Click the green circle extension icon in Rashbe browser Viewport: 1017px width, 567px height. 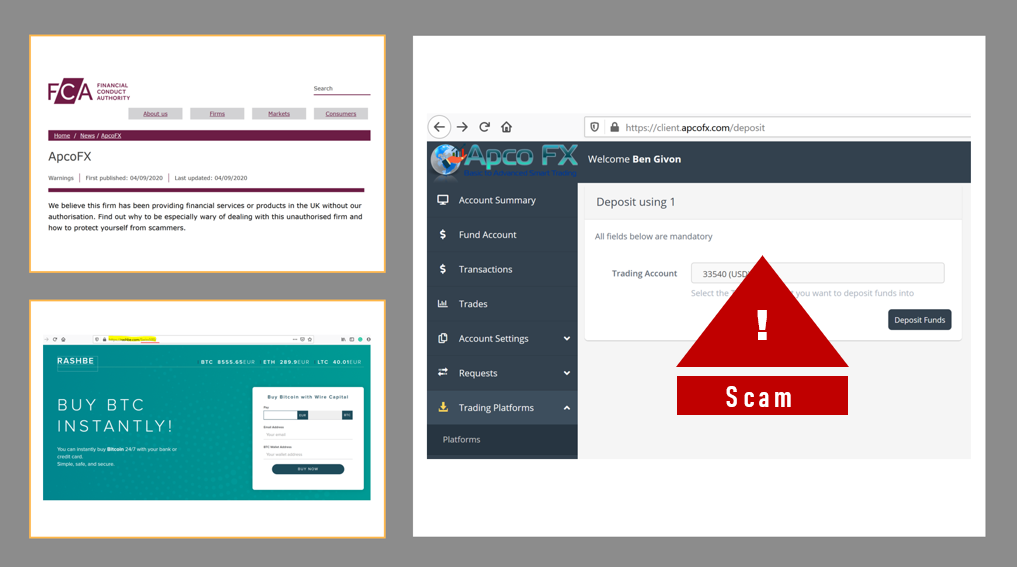tap(360, 339)
